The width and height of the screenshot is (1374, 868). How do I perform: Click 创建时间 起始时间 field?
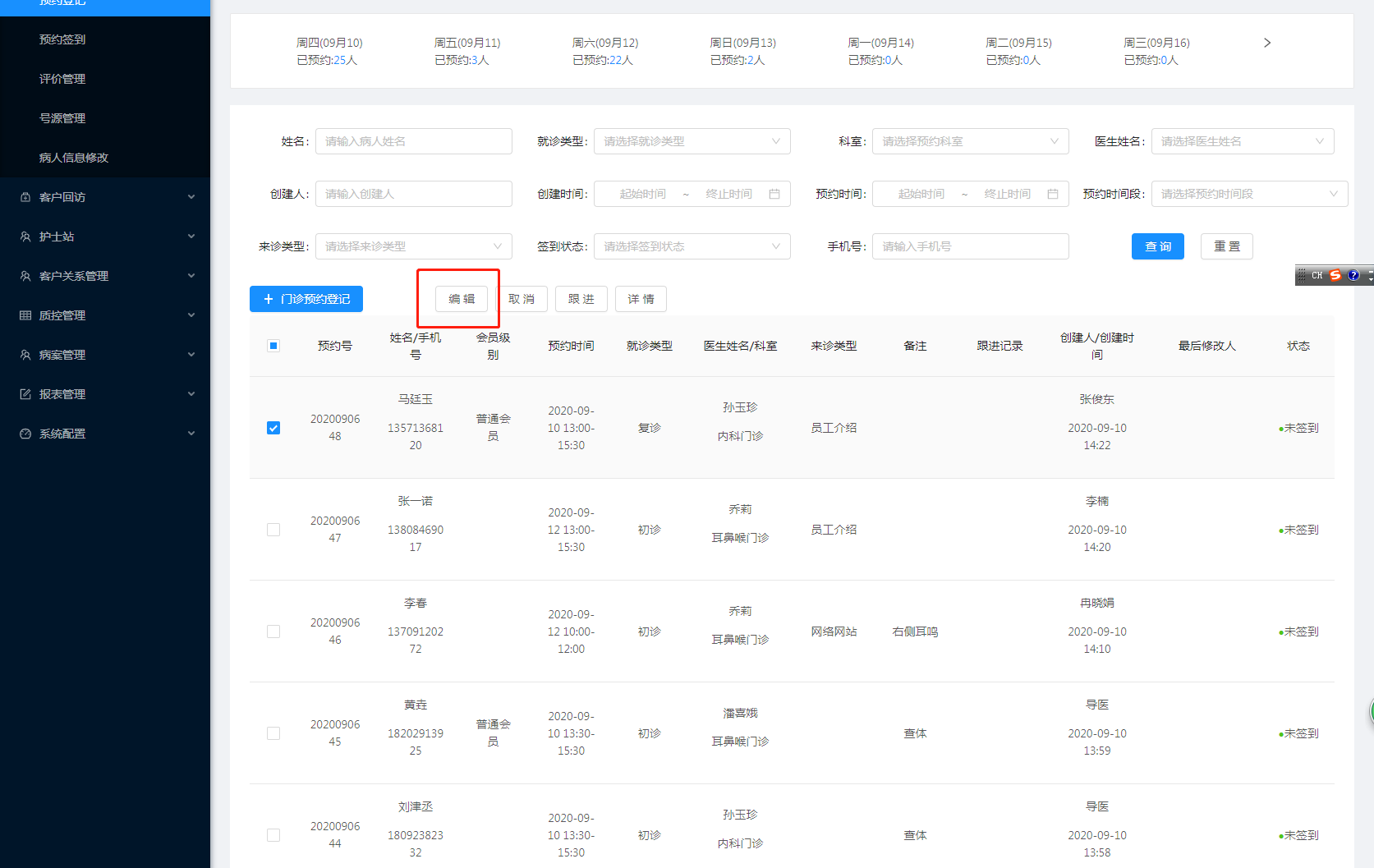(642, 194)
